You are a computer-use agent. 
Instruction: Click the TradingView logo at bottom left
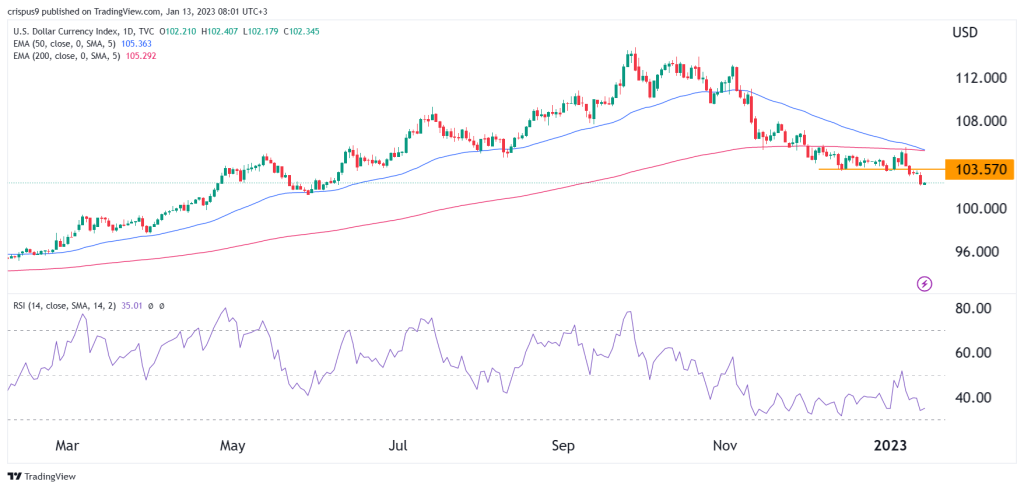42,476
